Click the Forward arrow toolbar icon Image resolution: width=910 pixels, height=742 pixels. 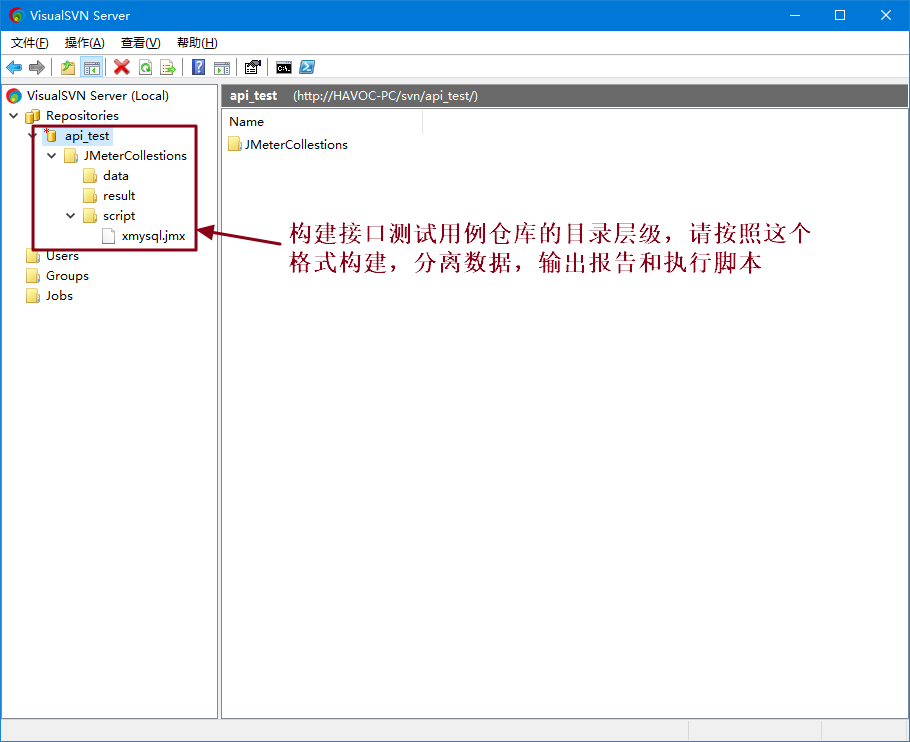pyautogui.click(x=37, y=67)
